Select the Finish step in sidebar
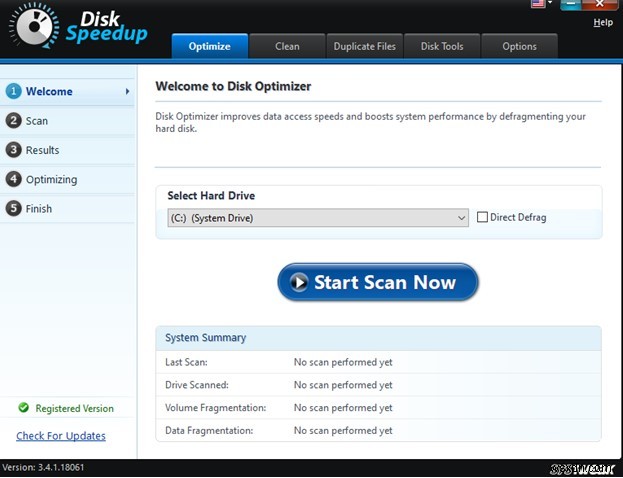Image resolution: width=623 pixels, height=478 pixels. coord(67,208)
